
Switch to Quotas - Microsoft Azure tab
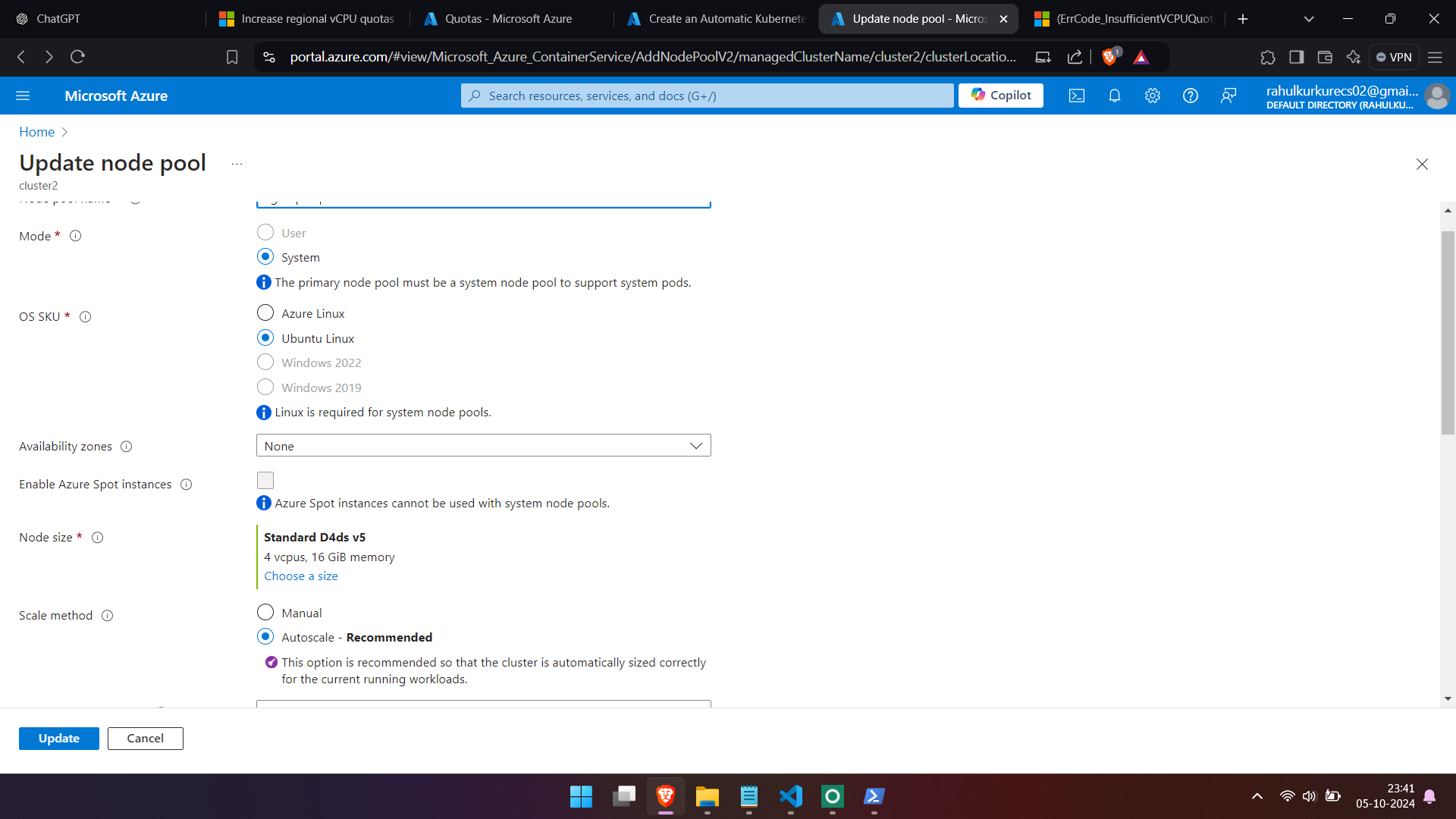tap(510, 19)
